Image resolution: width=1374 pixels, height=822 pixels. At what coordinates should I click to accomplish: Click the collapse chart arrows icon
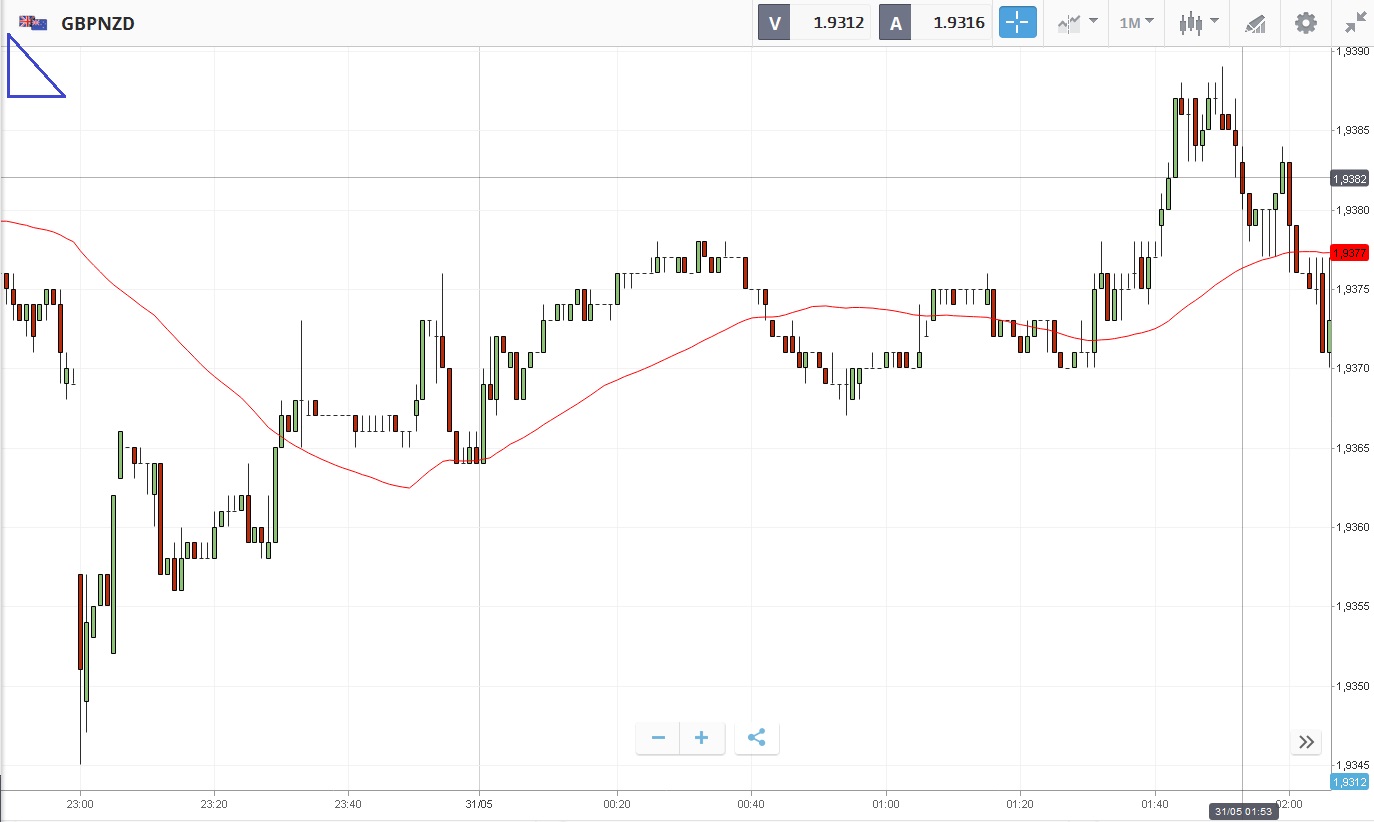coord(1355,23)
